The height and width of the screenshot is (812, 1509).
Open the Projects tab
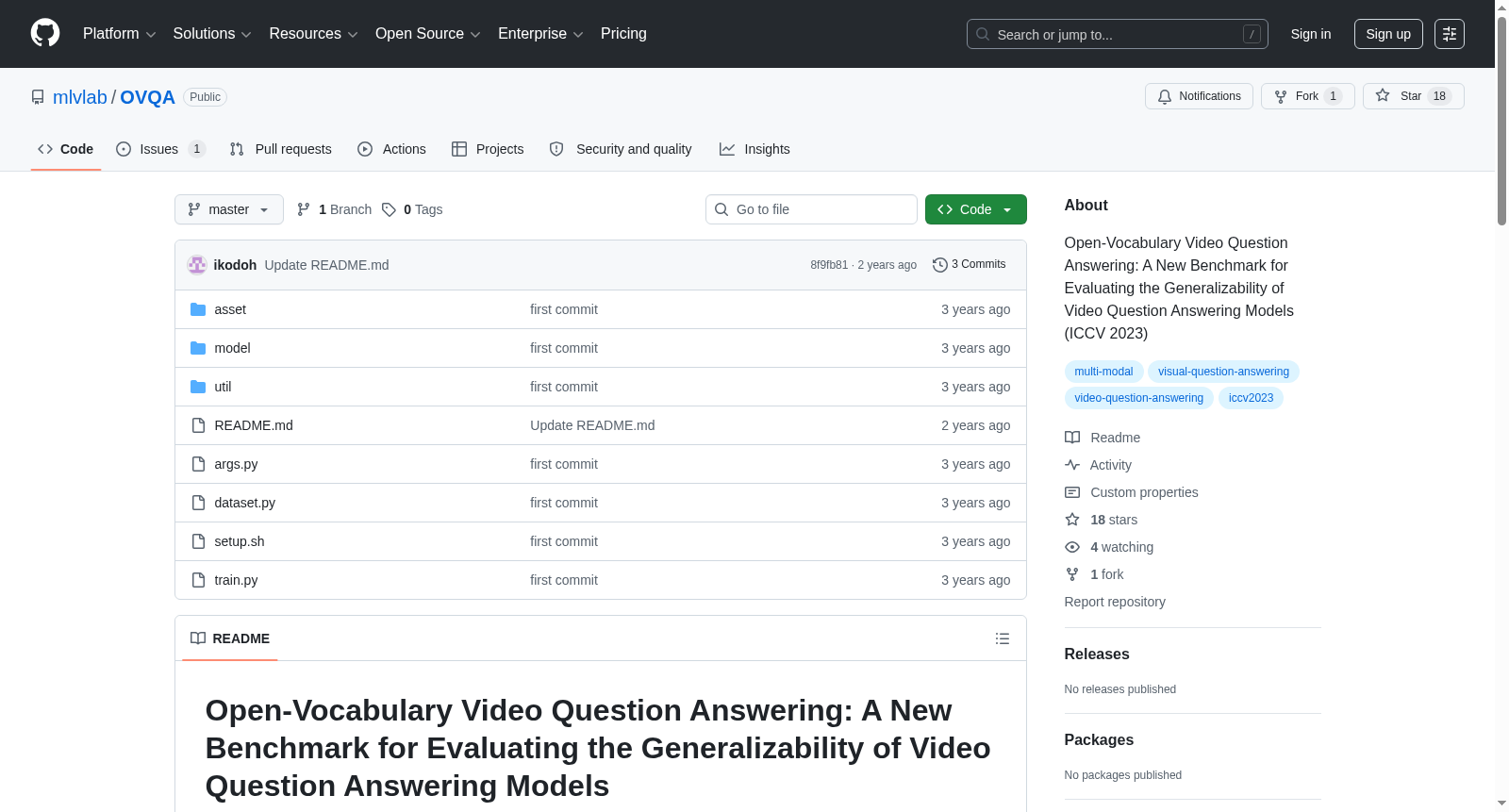[x=488, y=149]
